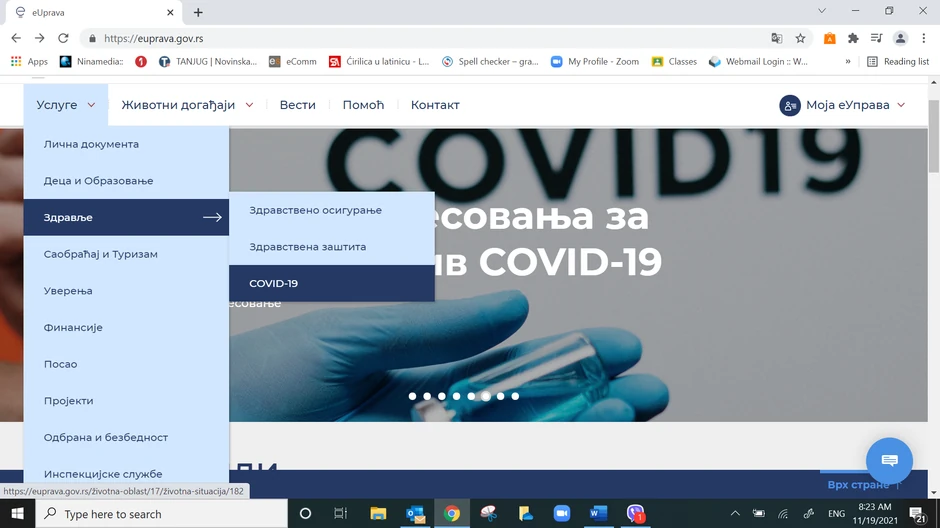Close the eUprava tab
The image size is (940, 528).
pyautogui.click(x=170, y=12)
